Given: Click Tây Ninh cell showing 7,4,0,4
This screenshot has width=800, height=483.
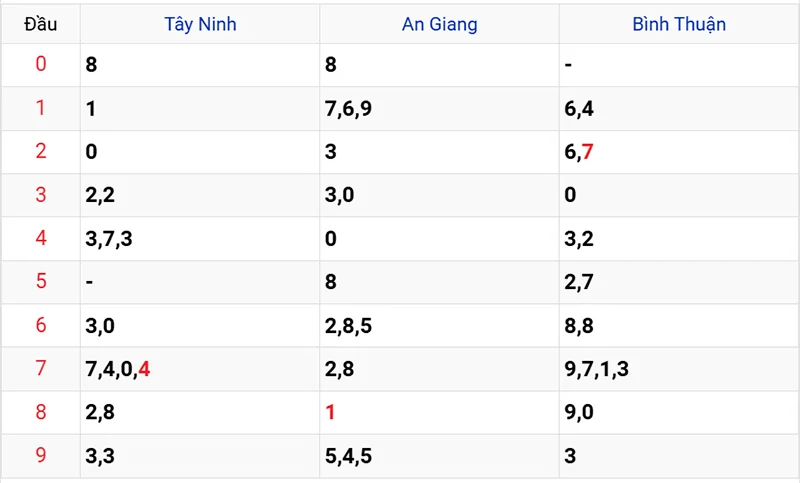Looking at the screenshot, I should [x=118, y=369].
